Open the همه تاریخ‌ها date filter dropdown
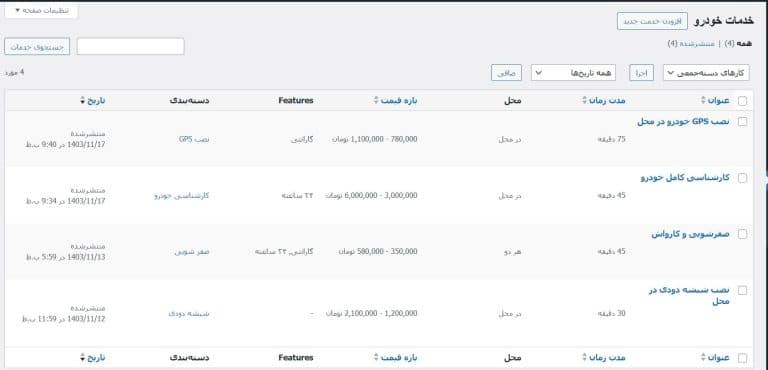The image size is (768, 370). (574, 73)
